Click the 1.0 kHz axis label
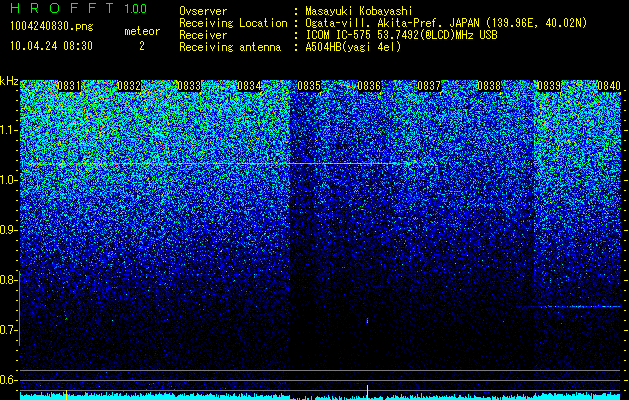Viewport: 629px width, 400px height. click(x=8, y=180)
